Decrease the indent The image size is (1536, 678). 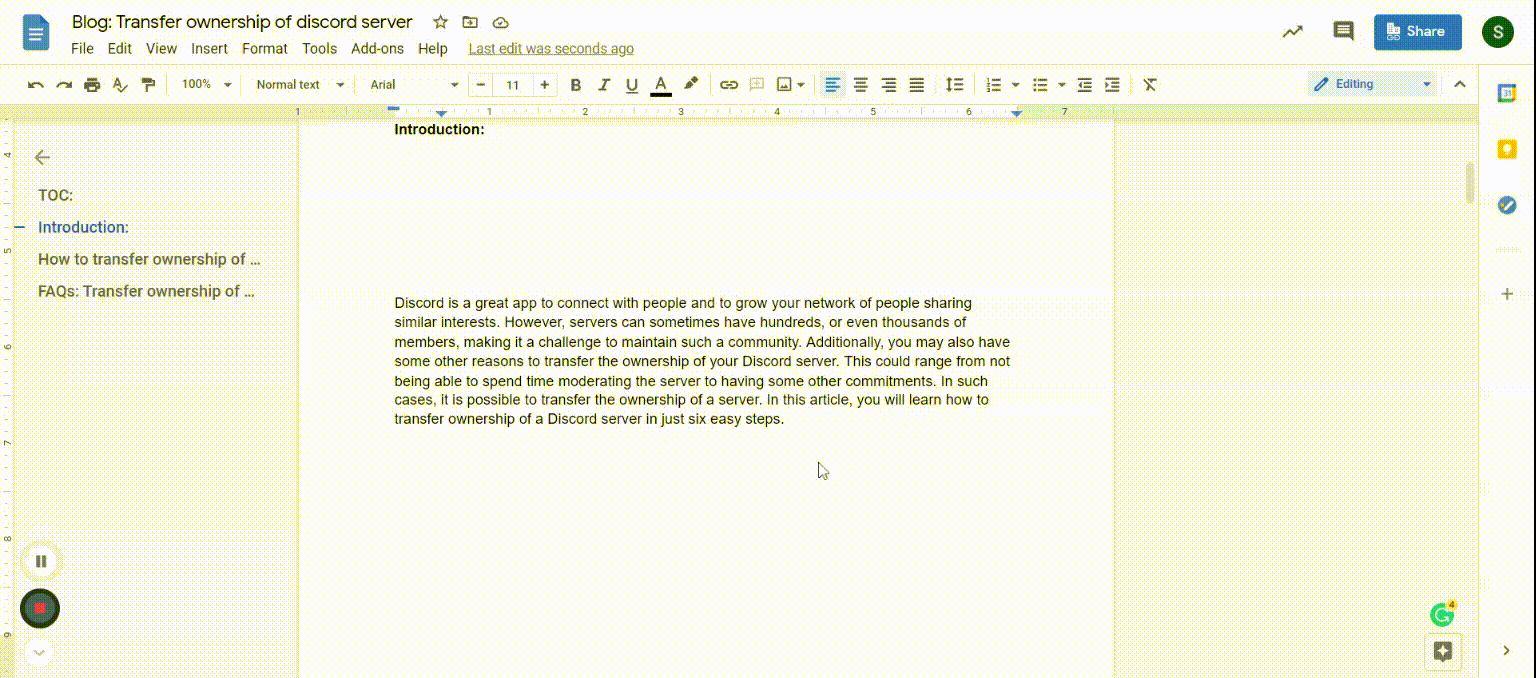[1084, 85]
